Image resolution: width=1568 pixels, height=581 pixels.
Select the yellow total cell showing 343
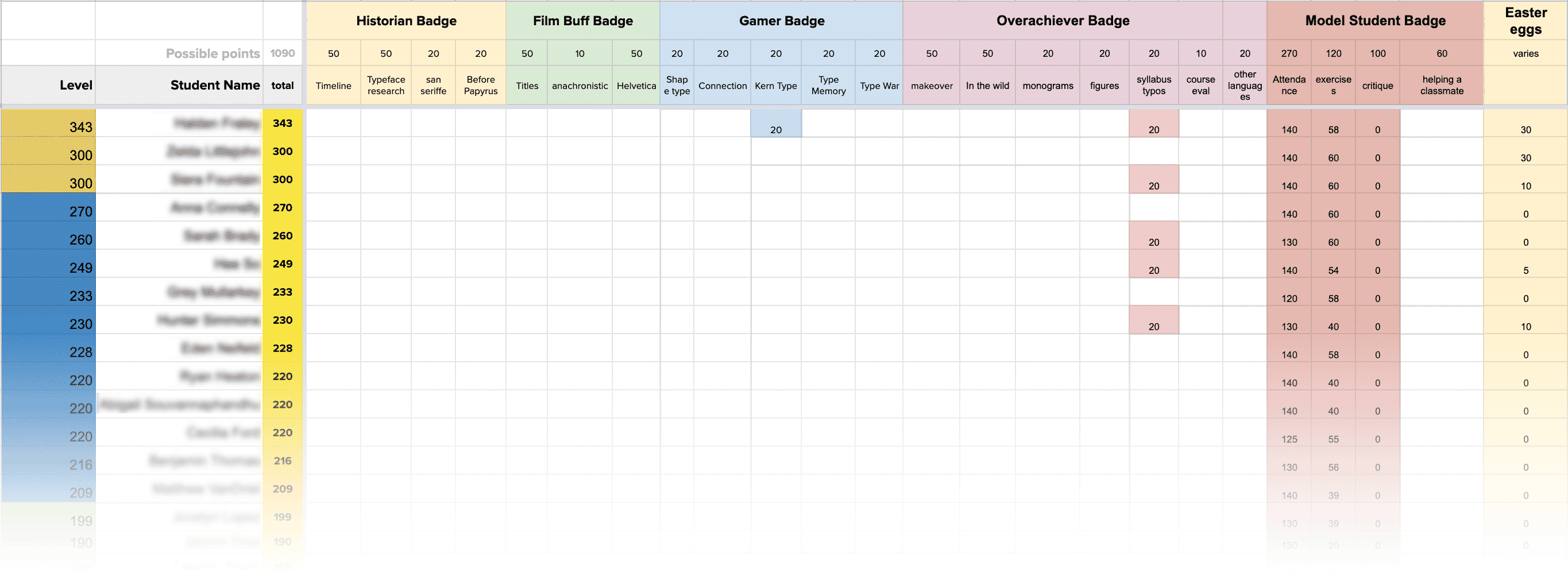pyautogui.click(x=283, y=123)
